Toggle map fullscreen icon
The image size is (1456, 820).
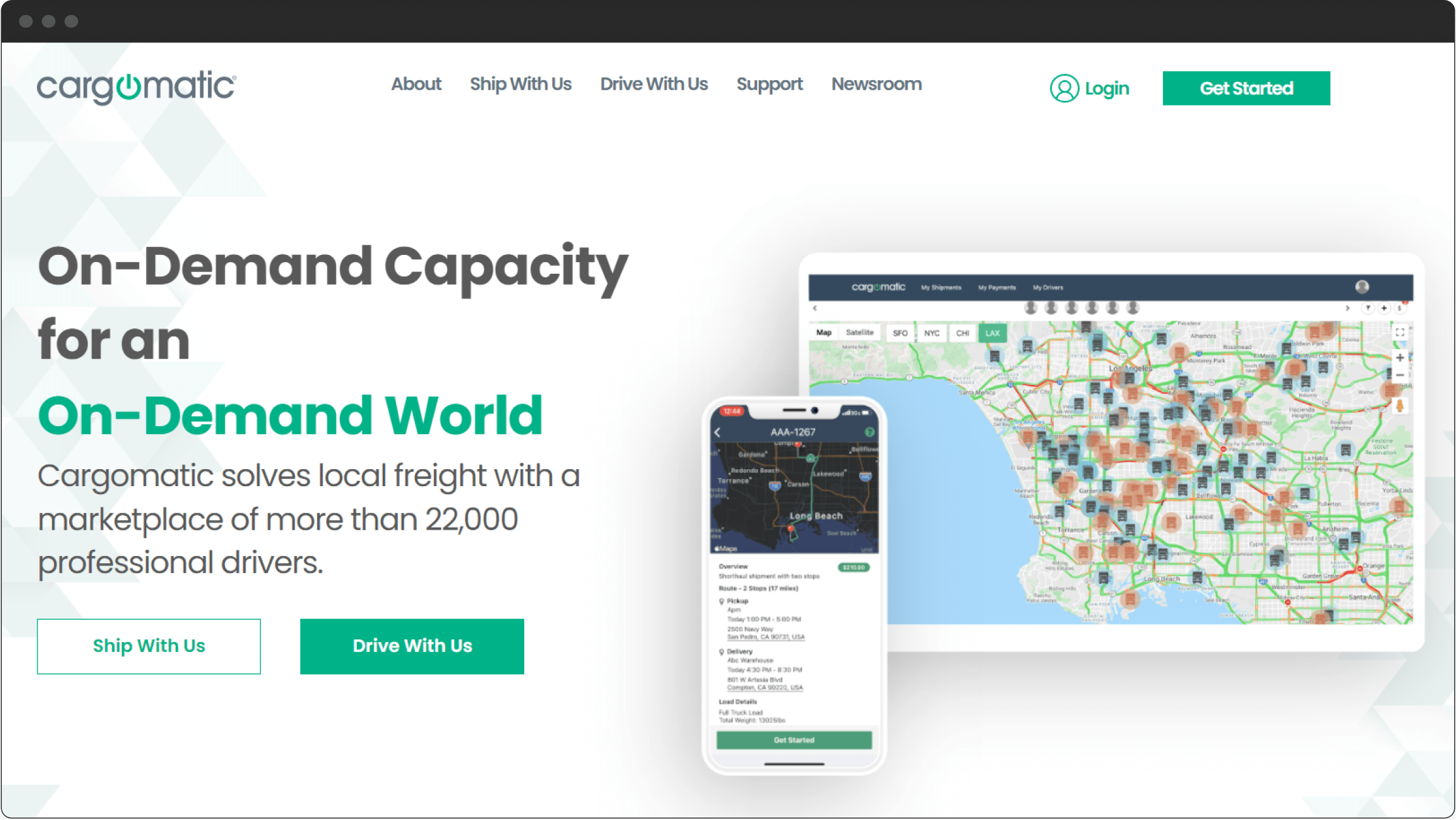point(1400,333)
